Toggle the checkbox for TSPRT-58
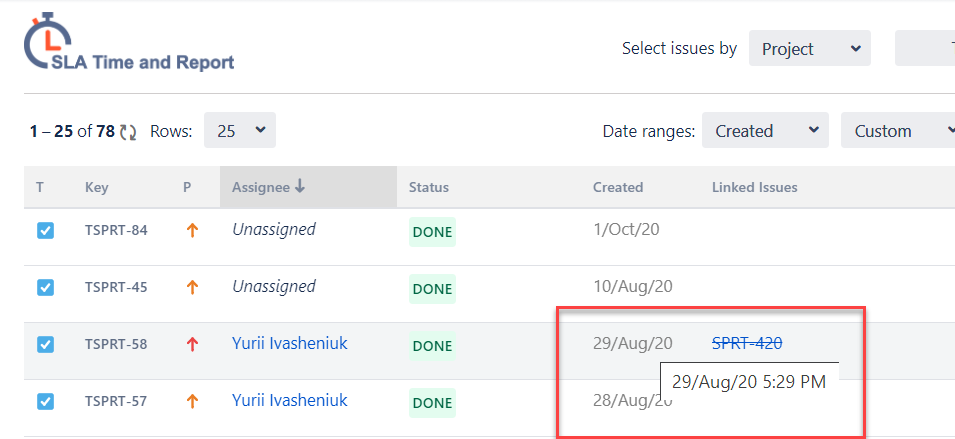 click(x=45, y=345)
